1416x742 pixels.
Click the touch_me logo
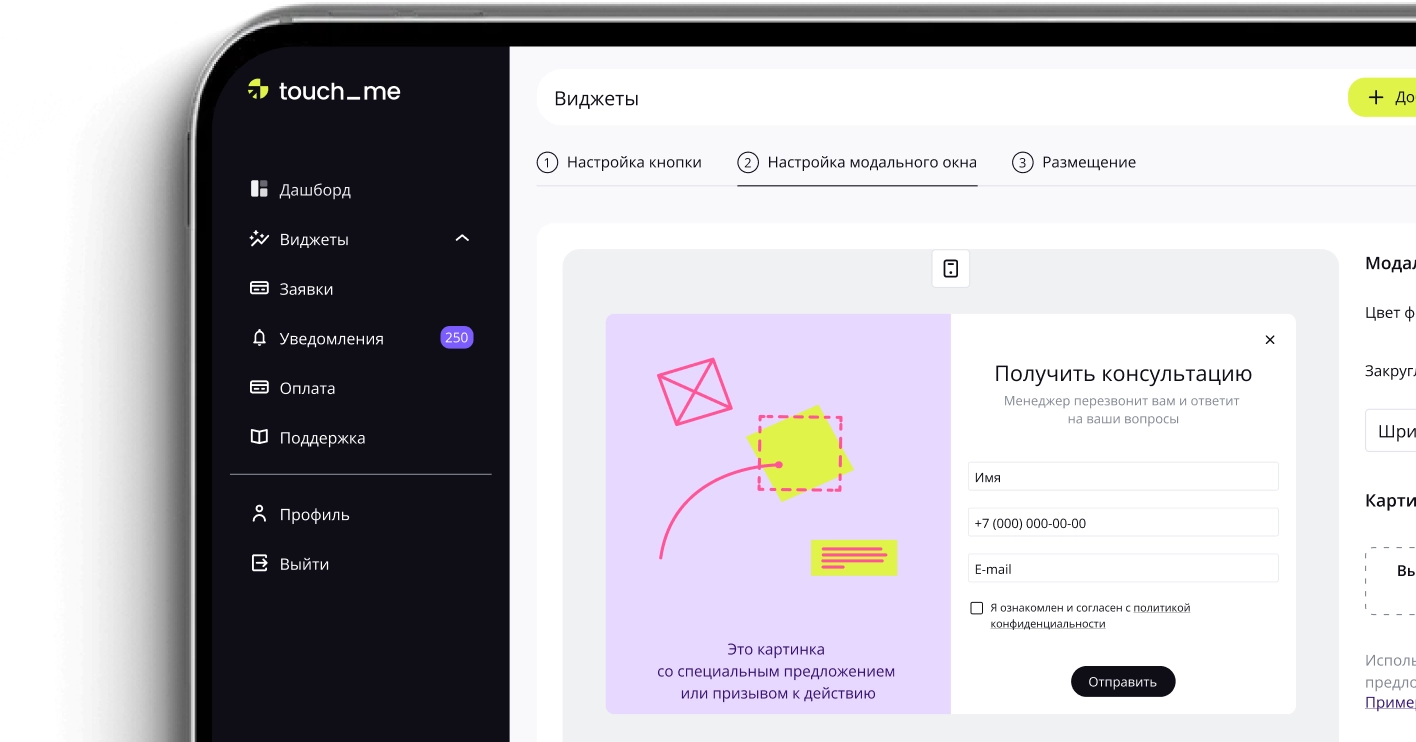(x=322, y=90)
